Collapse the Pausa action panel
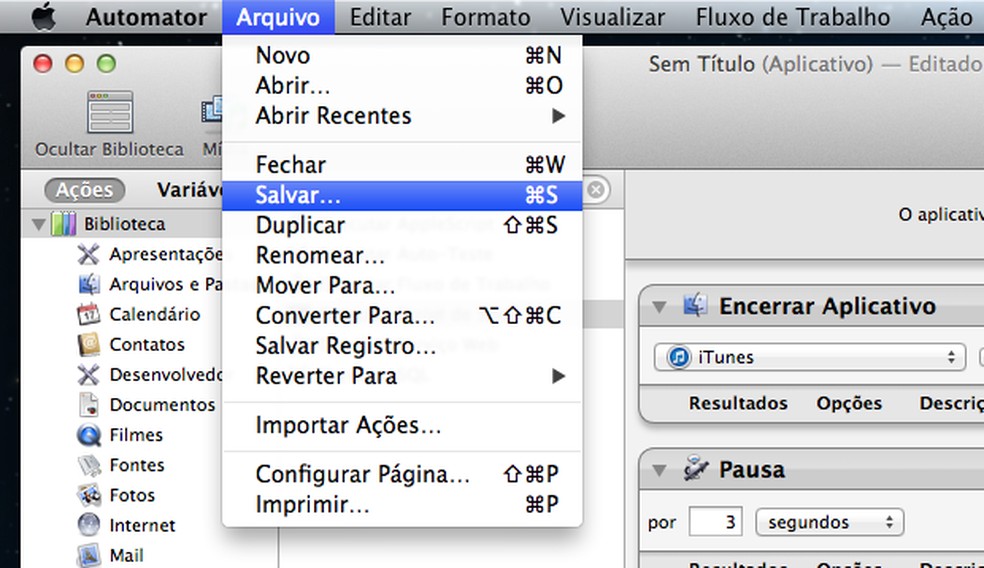 point(659,469)
